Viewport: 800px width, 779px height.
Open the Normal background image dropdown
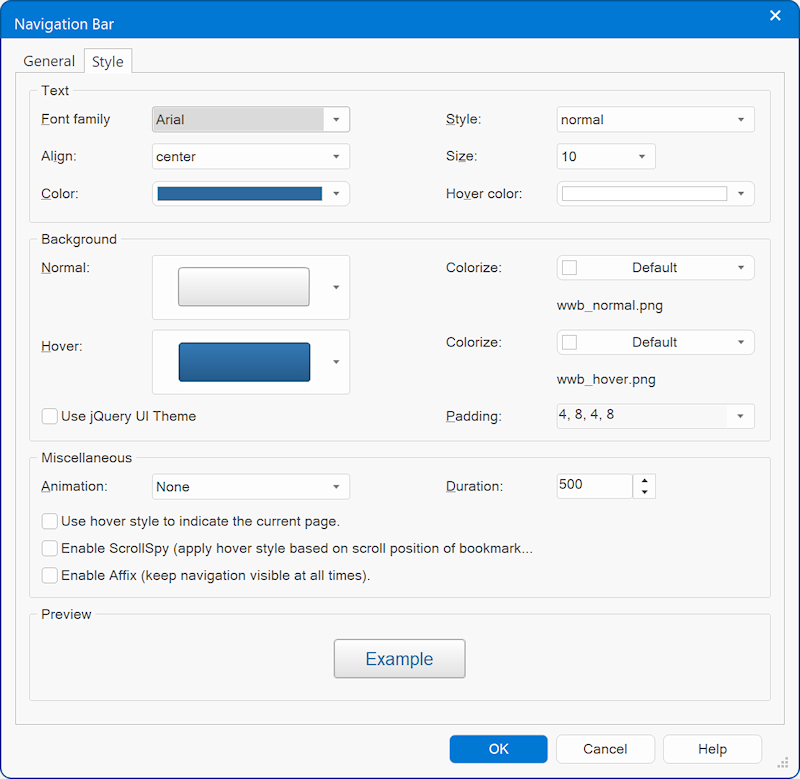336,287
